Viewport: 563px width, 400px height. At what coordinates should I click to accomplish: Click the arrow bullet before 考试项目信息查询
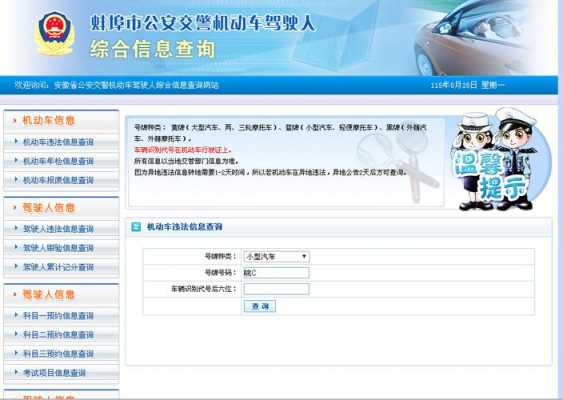[x=16, y=372]
